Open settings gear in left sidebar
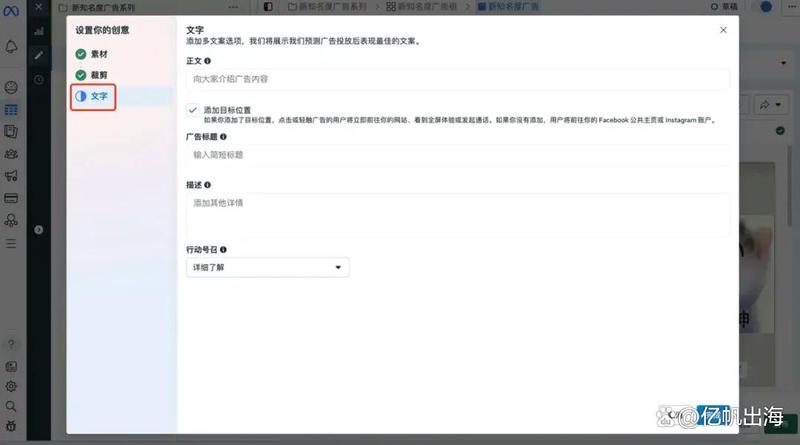 [11, 386]
